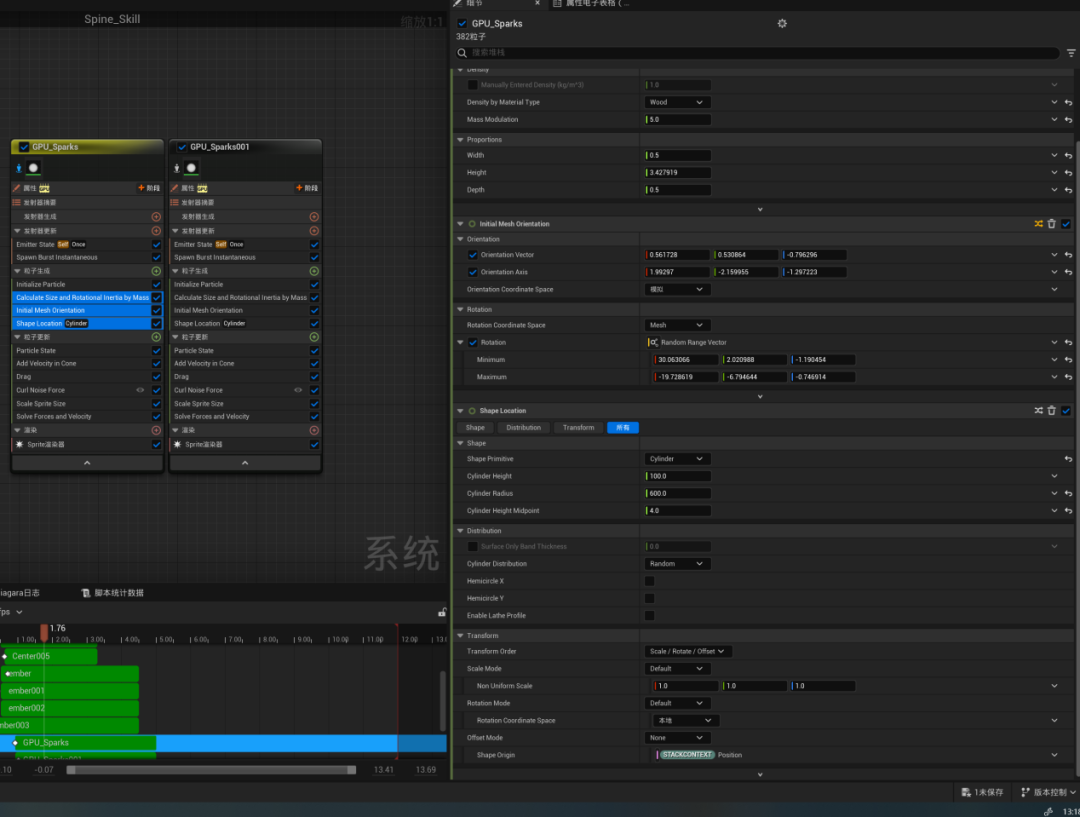The height and width of the screenshot is (817, 1080).
Task: Enable the Enable Lathe Profile checkbox
Action: [649, 616]
